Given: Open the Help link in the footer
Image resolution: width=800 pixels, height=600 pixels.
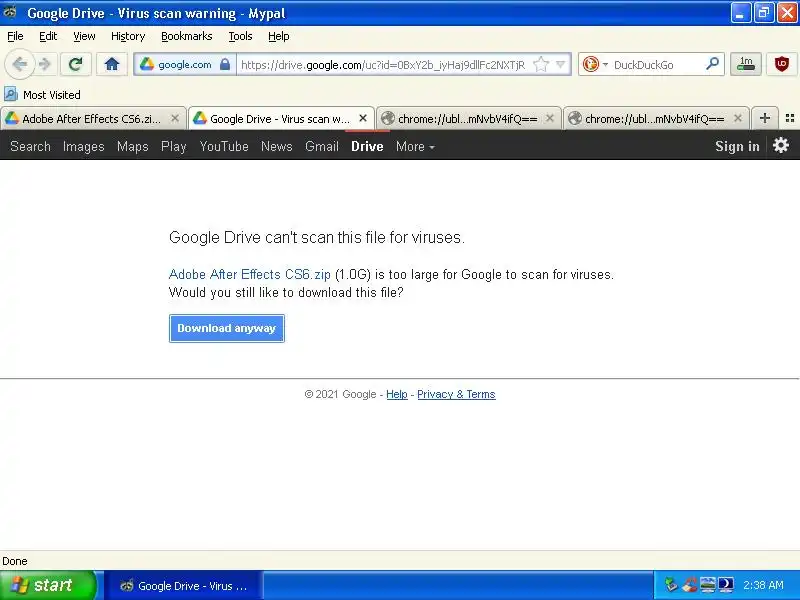Looking at the screenshot, I should 397,394.
